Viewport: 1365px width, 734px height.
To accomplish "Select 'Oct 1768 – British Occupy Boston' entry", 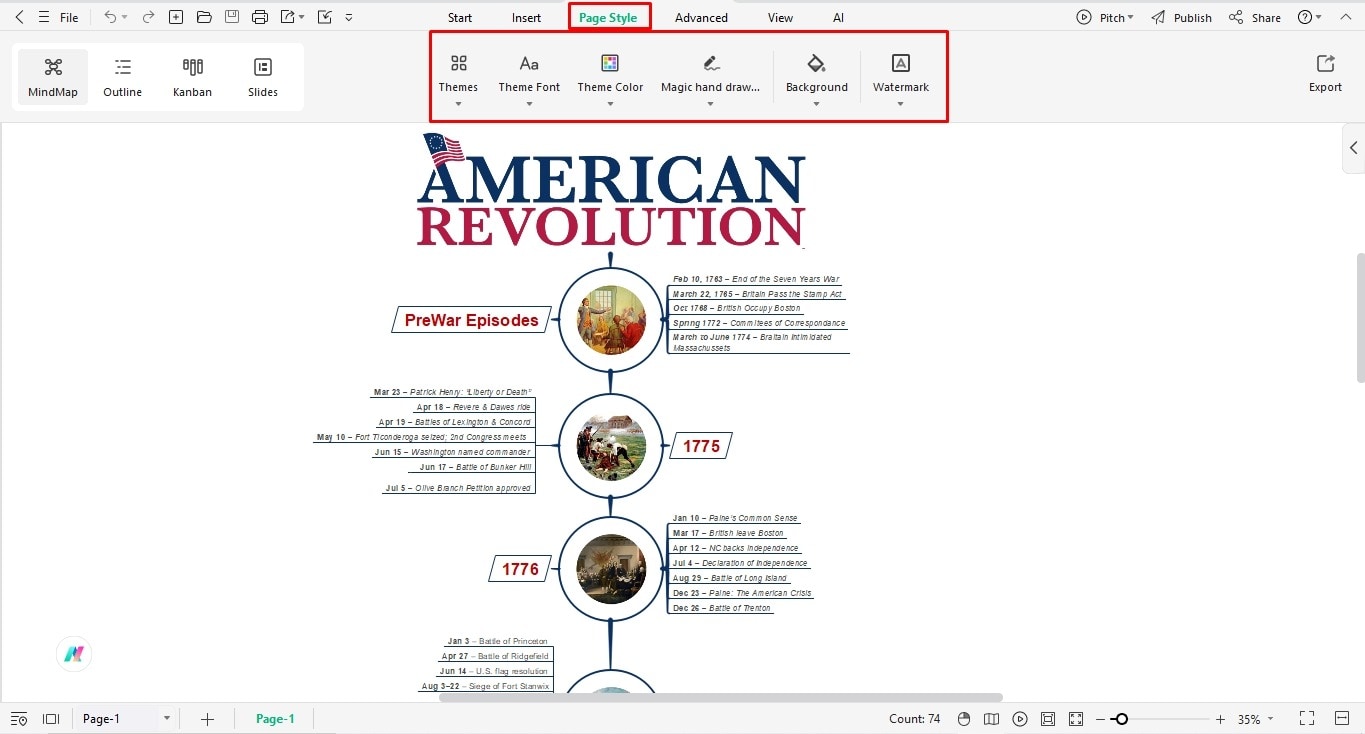I will [736, 308].
